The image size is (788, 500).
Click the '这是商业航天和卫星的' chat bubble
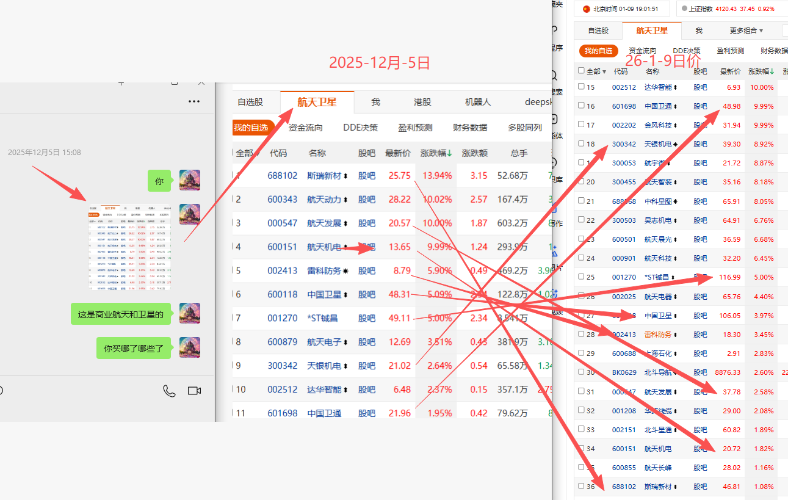[x=121, y=314]
